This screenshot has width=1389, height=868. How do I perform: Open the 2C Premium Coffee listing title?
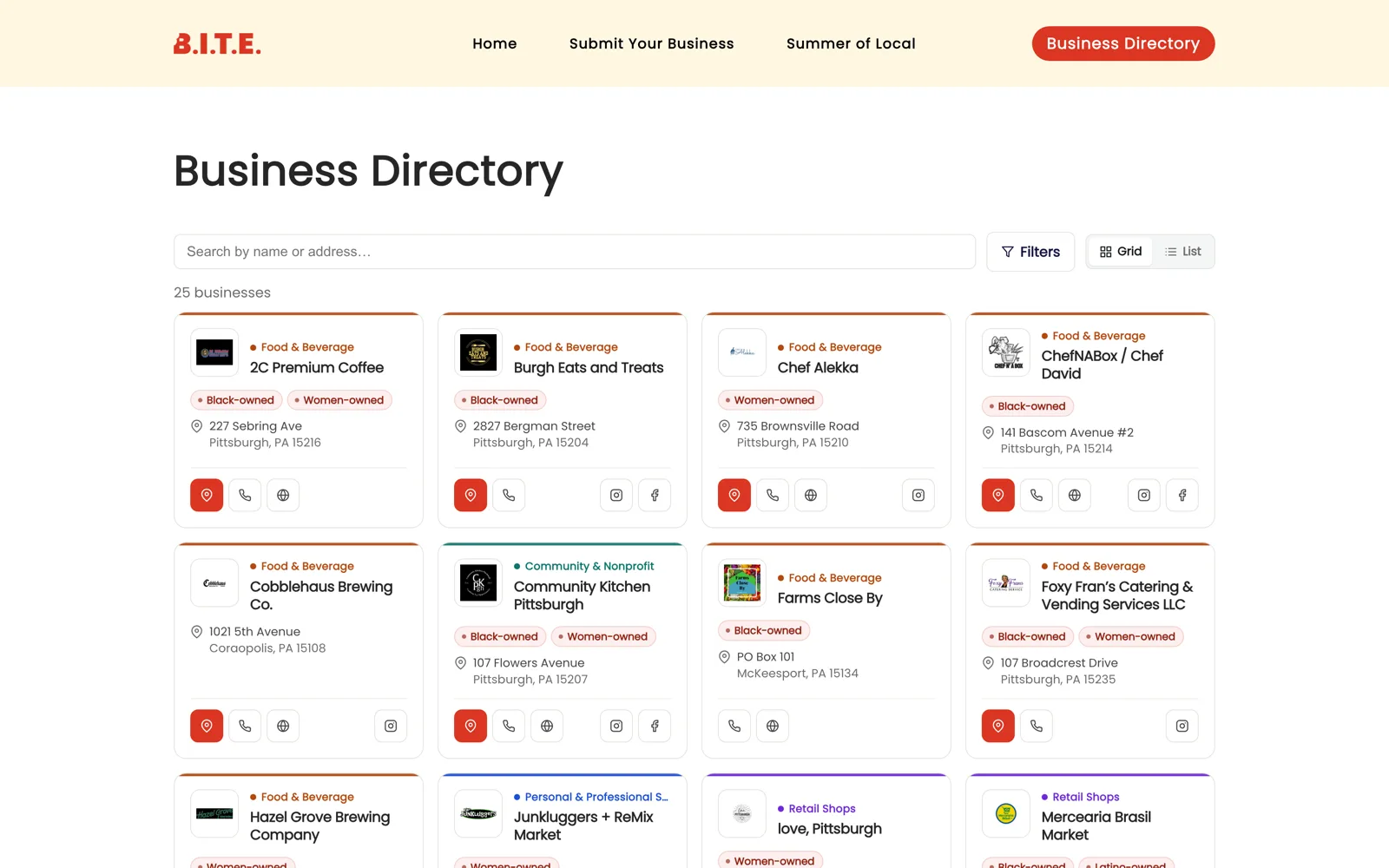317,368
